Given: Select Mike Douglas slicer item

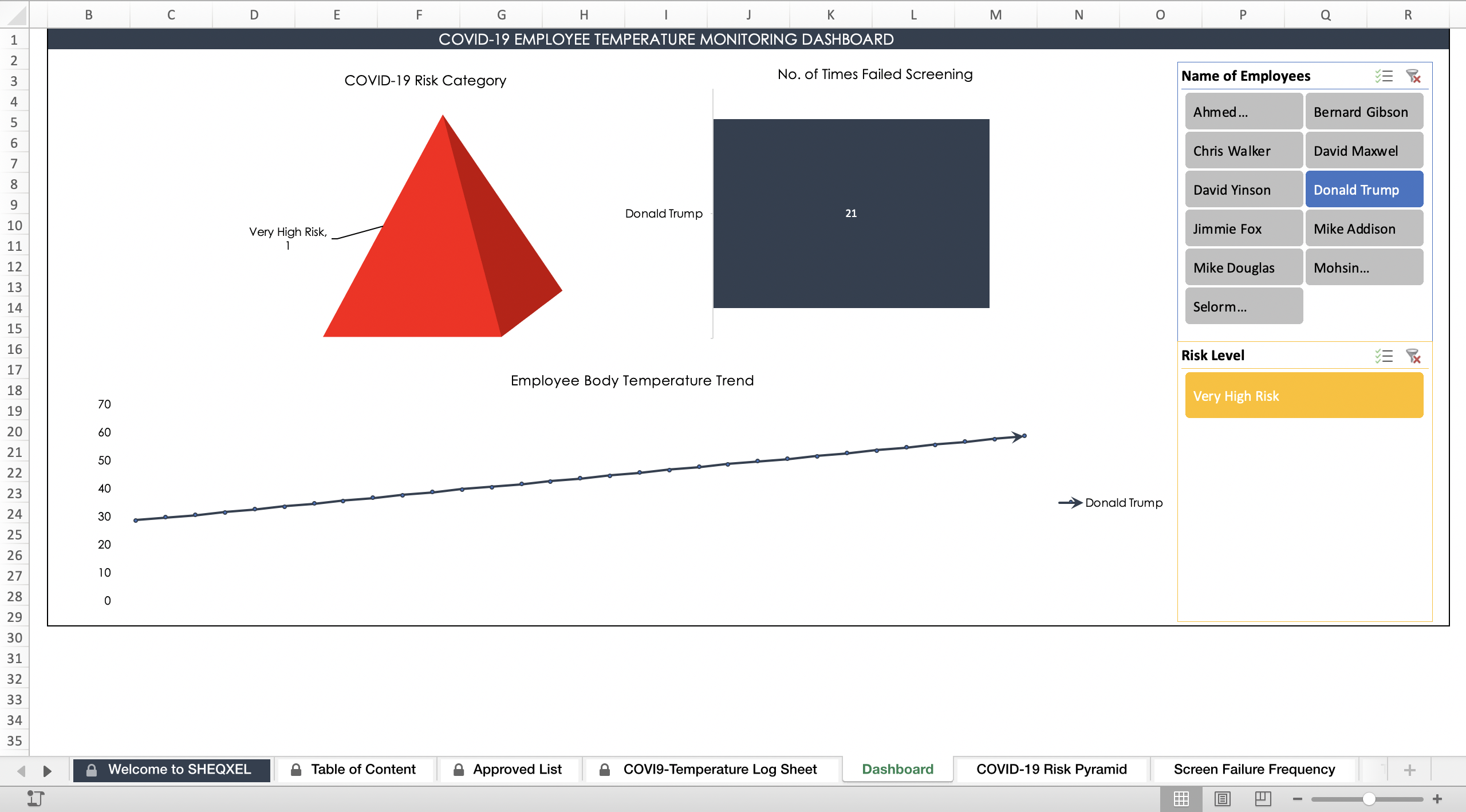Looking at the screenshot, I should (x=1244, y=267).
